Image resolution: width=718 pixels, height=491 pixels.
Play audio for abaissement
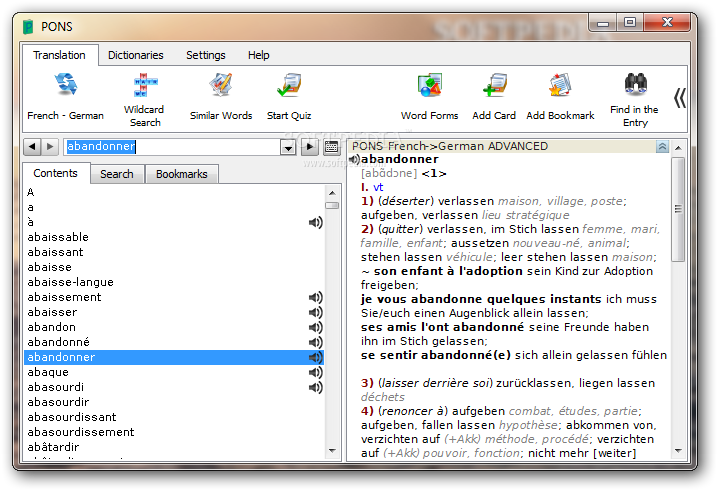(315, 297)
